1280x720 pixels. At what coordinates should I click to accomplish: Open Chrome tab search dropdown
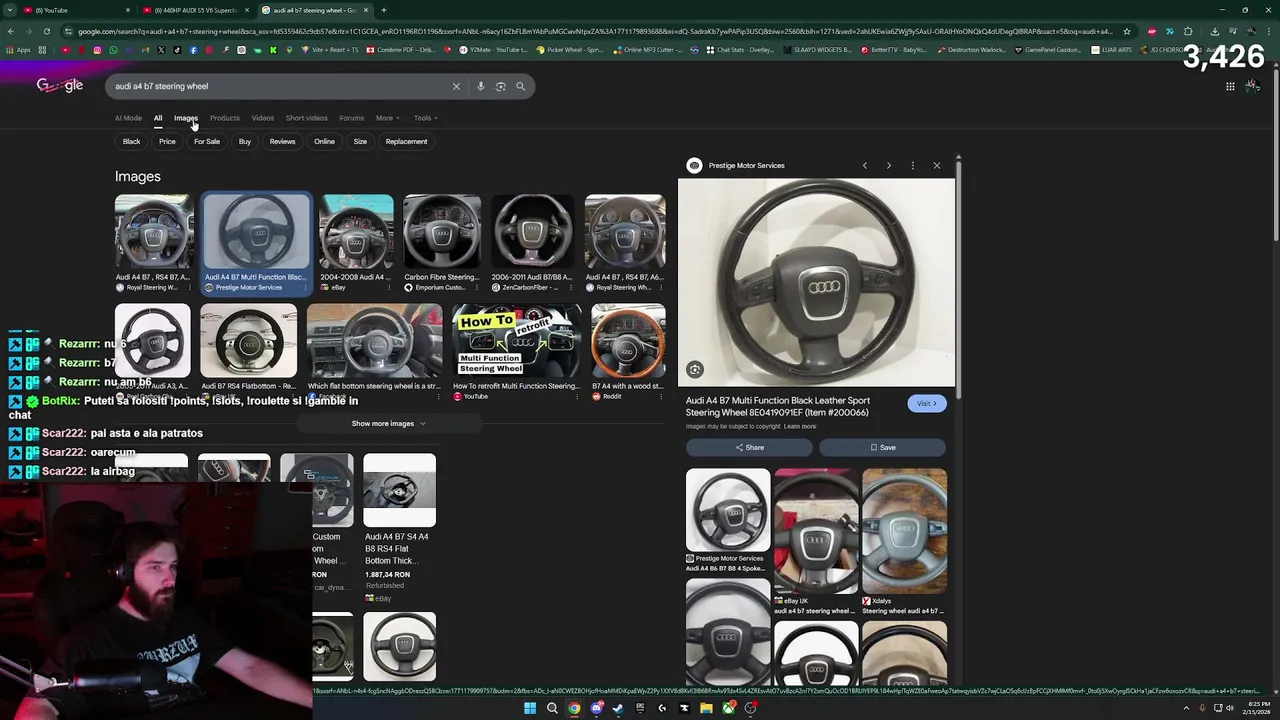10,10
